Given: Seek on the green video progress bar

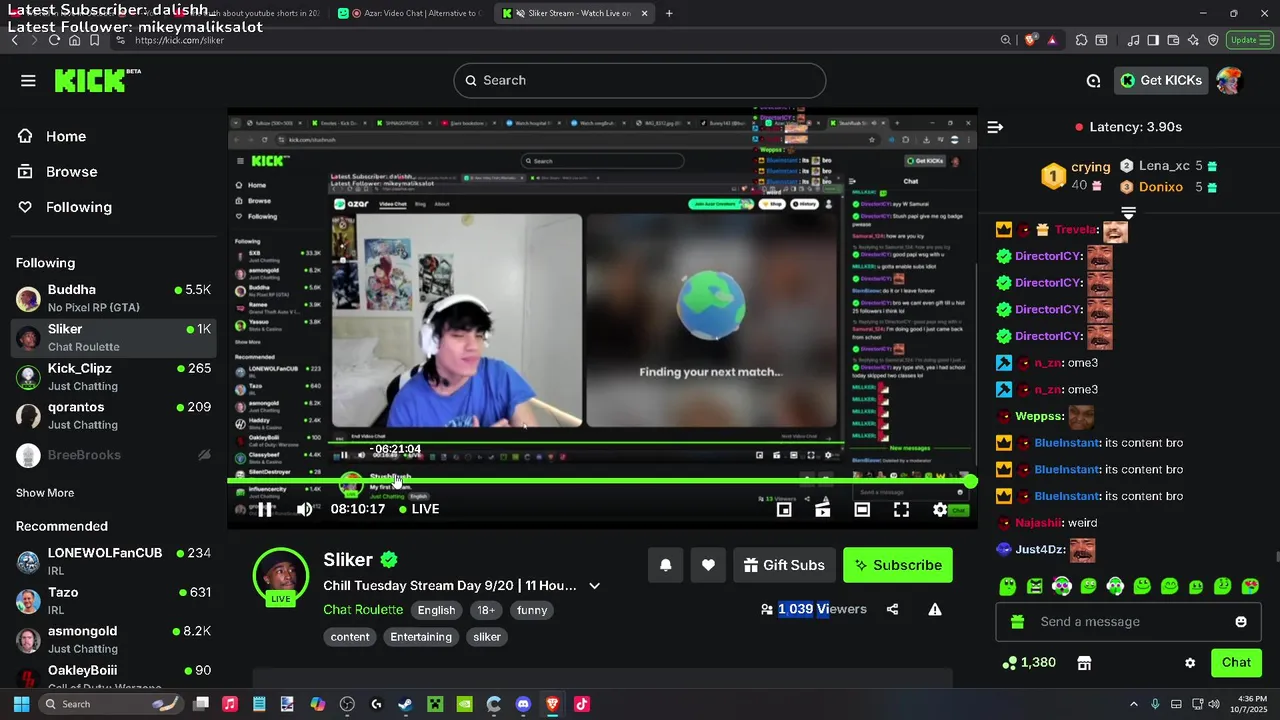Looking at the screenshot, I should click(600, 482).
